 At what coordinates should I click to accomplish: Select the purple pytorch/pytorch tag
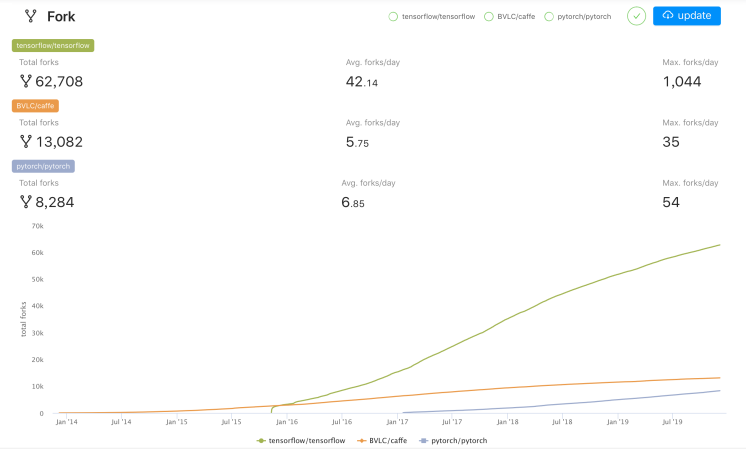click(x=42, y=166)
